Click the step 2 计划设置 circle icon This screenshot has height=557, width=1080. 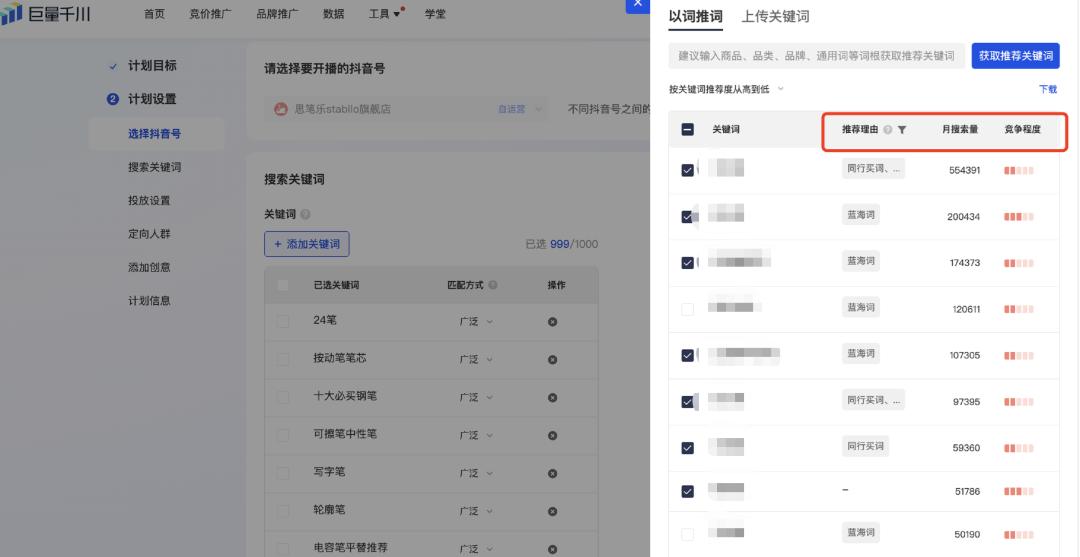click(113, 99)
